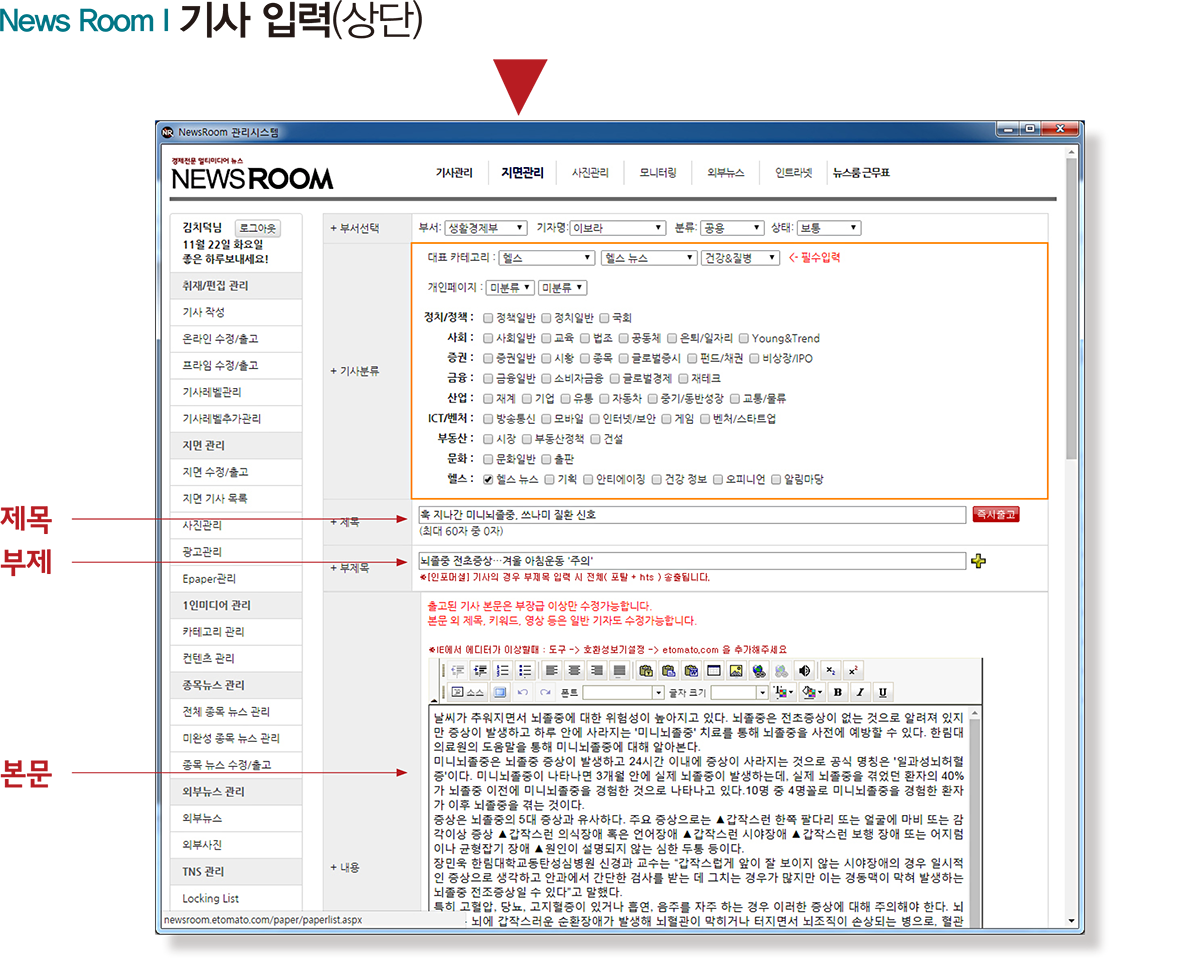Apply underline with the U icon
The width and height of the screenshot is (1200, 958).
(882, 692)
